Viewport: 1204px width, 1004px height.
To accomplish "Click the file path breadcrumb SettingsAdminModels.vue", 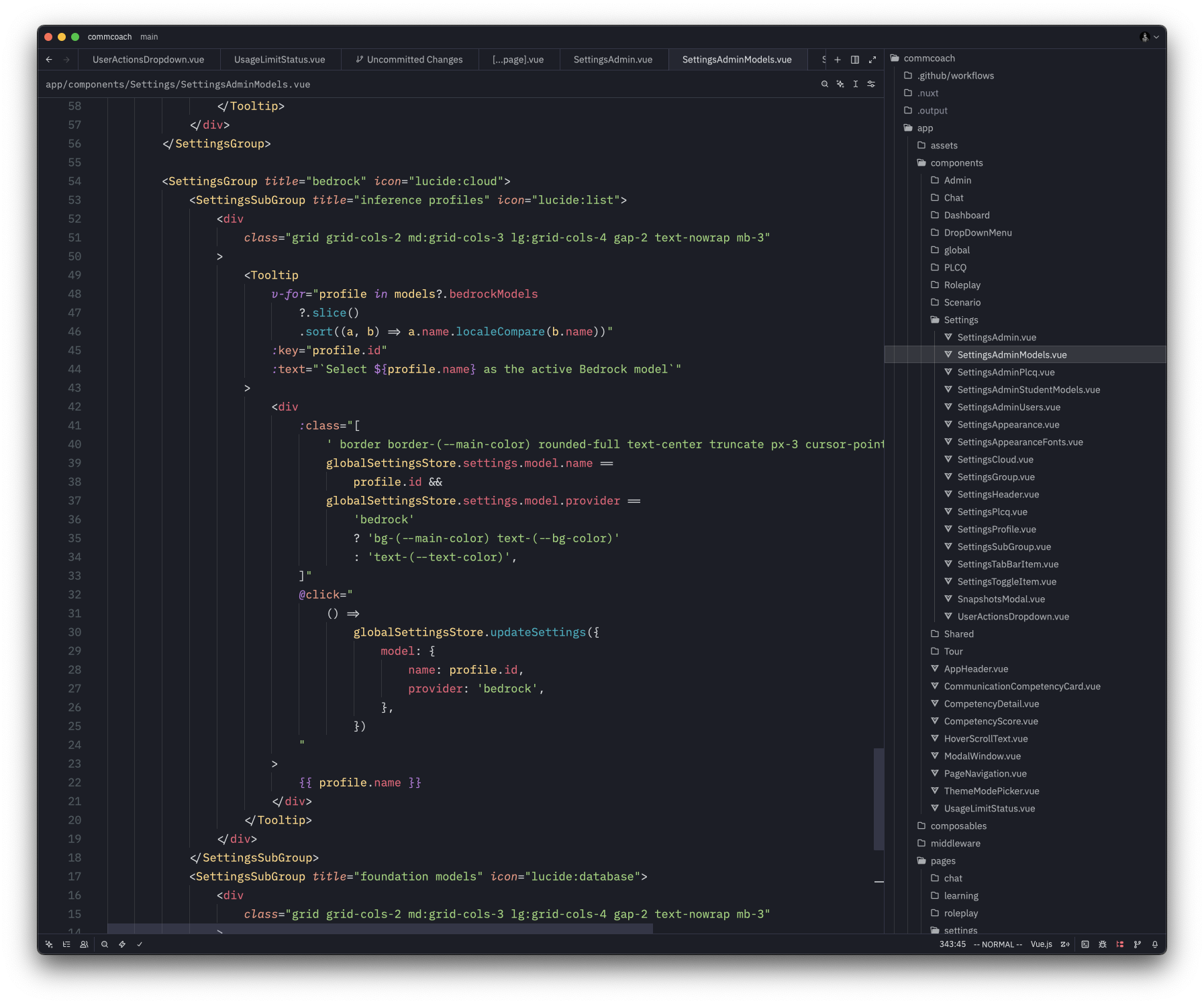I will pos(178,85).
